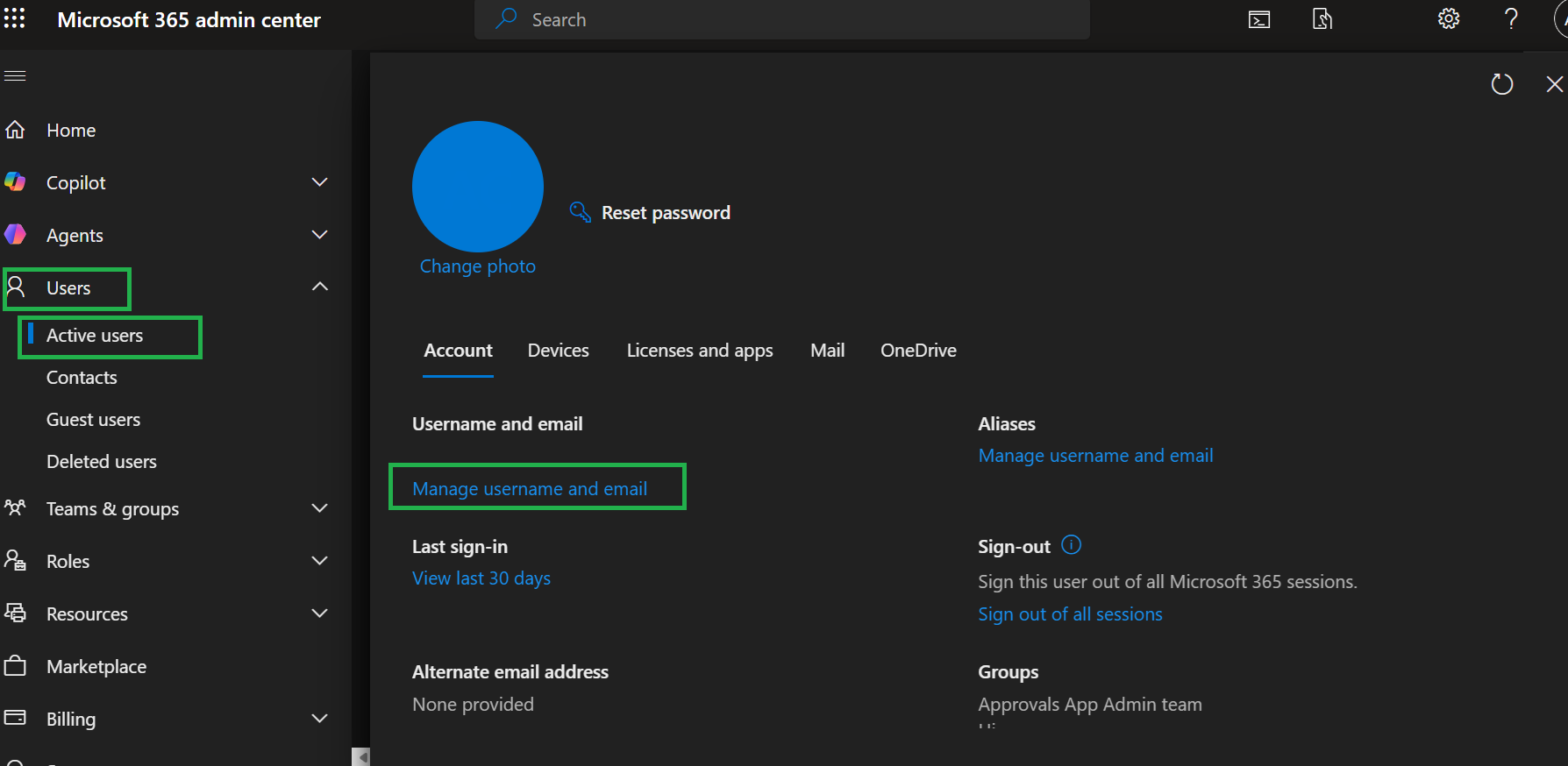Open Deleted users in sidebar
This screenshot has width=1568, height=766.
[x=102, y=462]
